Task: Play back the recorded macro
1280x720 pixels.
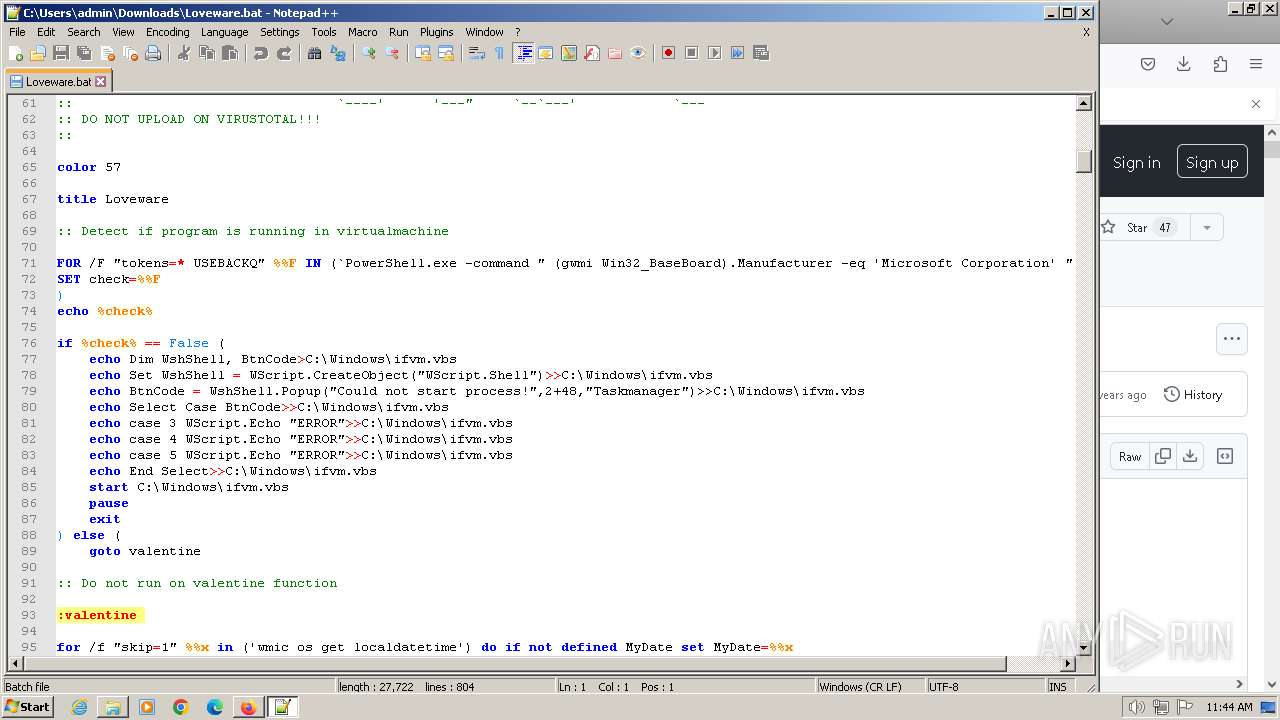Action: tap(714, 53)
